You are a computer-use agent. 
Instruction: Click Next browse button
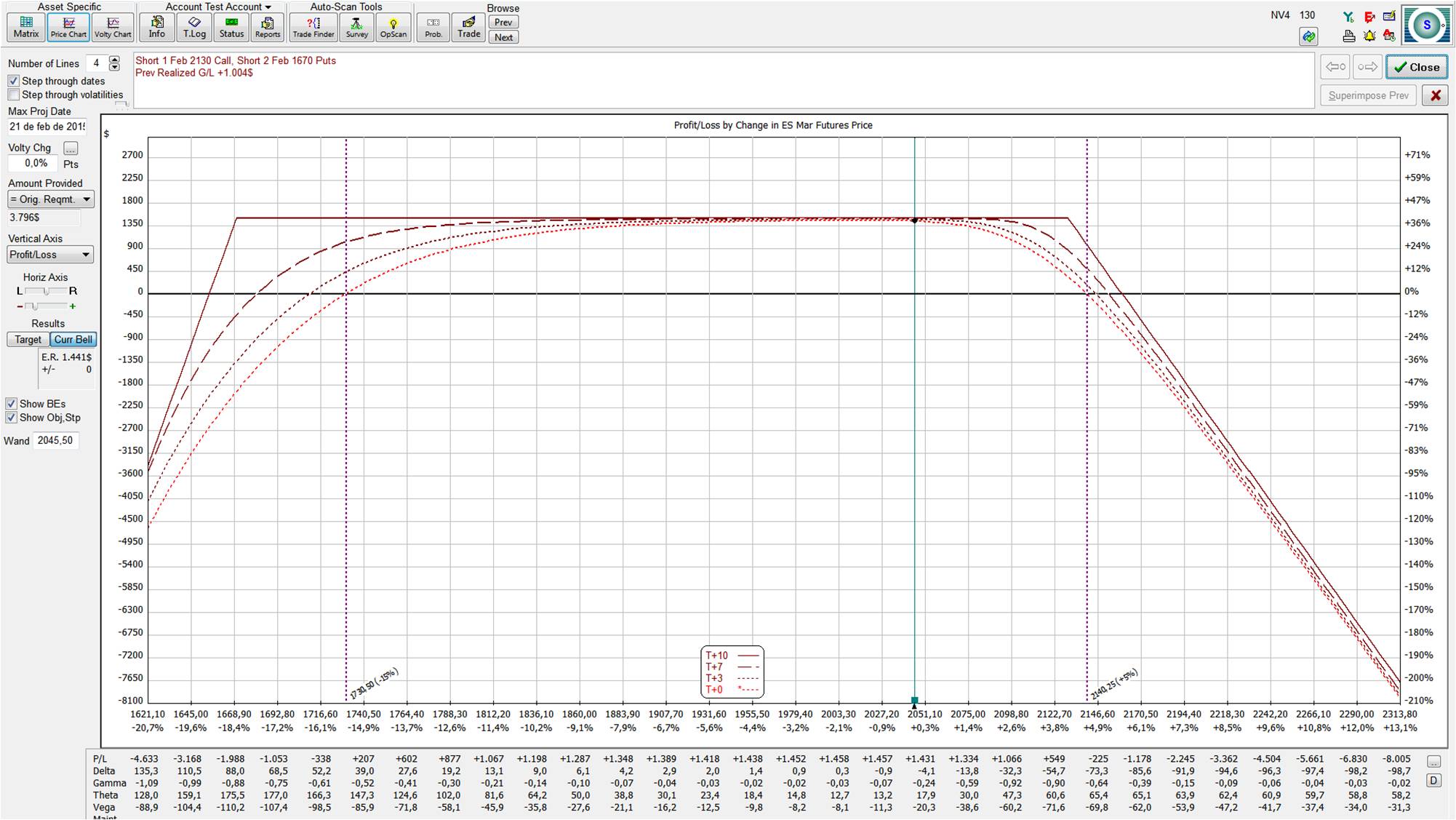[x=503, y=37]
